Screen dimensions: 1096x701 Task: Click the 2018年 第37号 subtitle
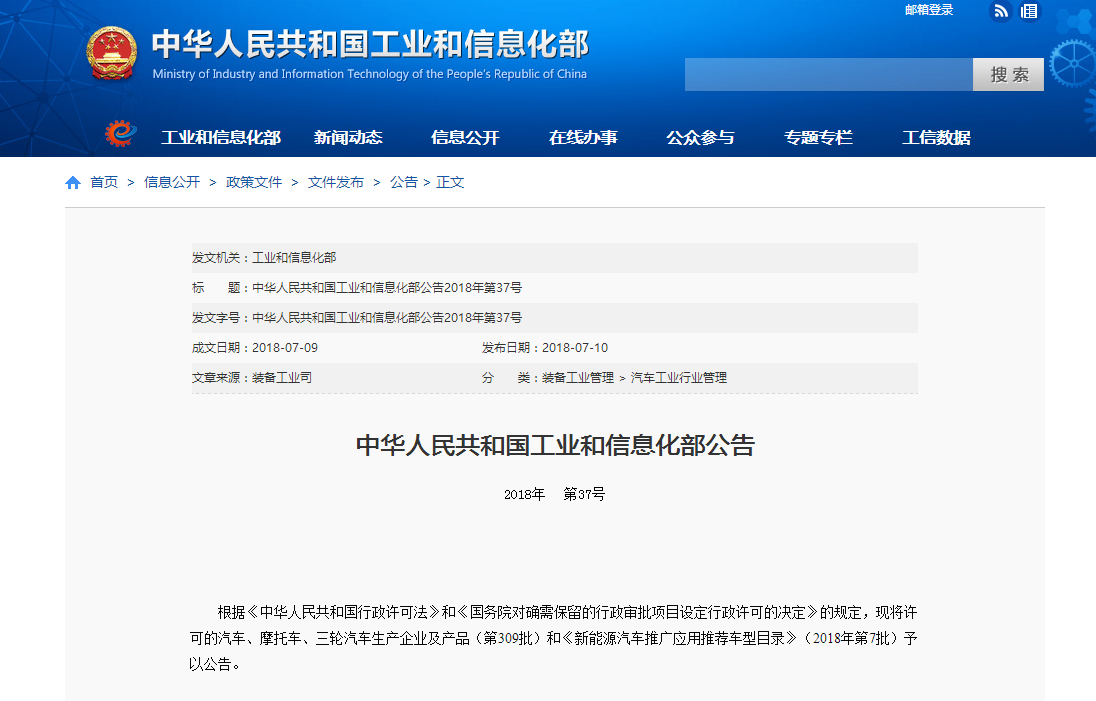click(554, 494)
